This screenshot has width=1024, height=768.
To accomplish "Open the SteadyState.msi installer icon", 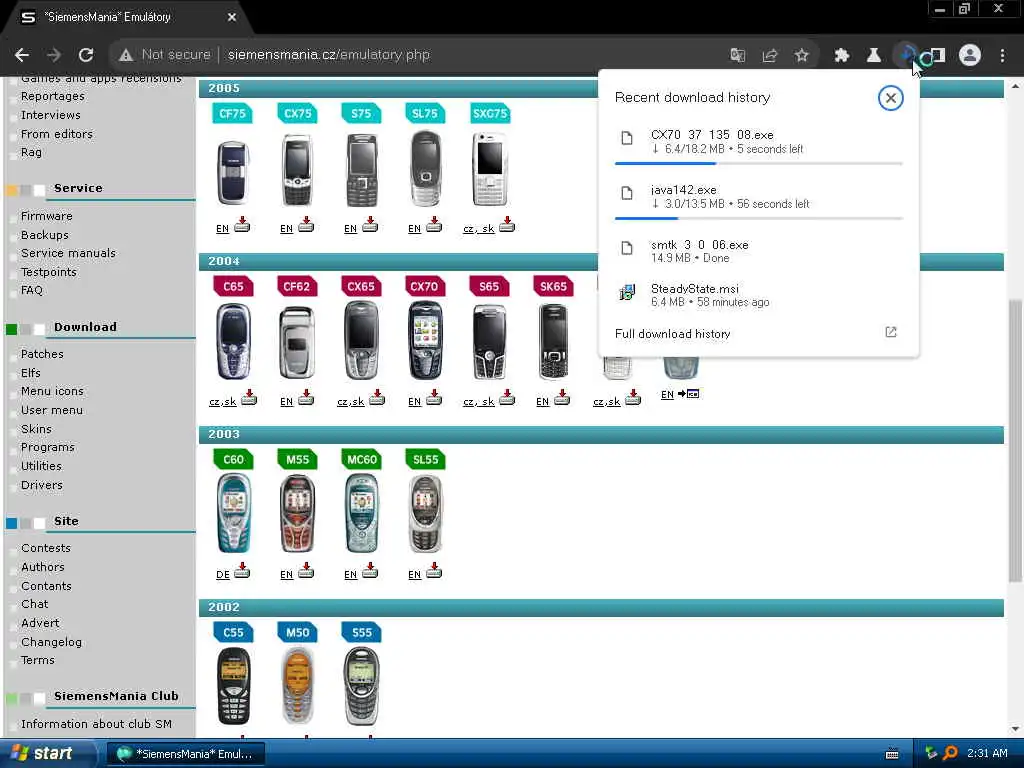I will point(627,292).
